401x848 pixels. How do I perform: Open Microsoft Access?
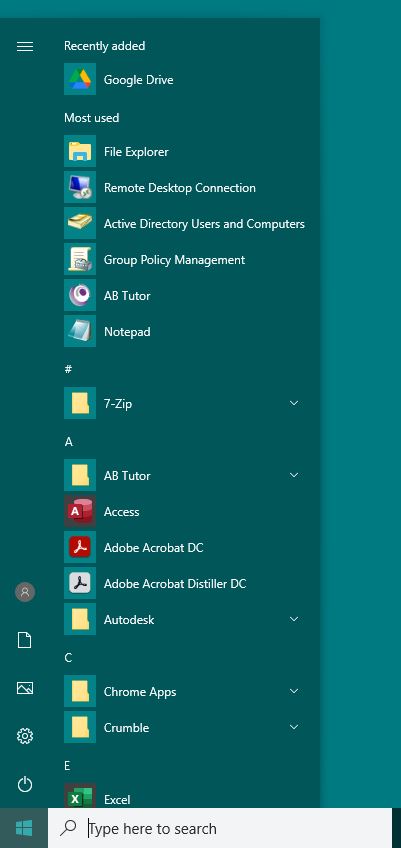coord(184,512)
